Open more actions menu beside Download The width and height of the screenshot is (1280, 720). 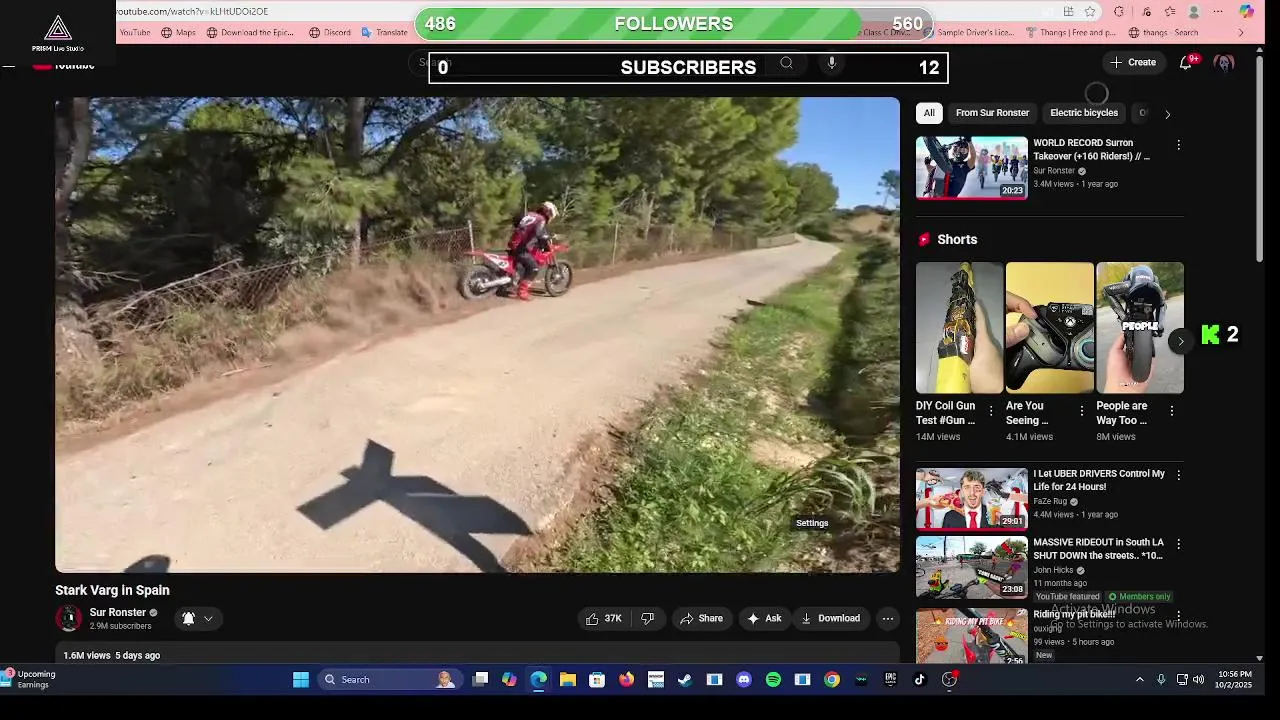coord(887,618)
